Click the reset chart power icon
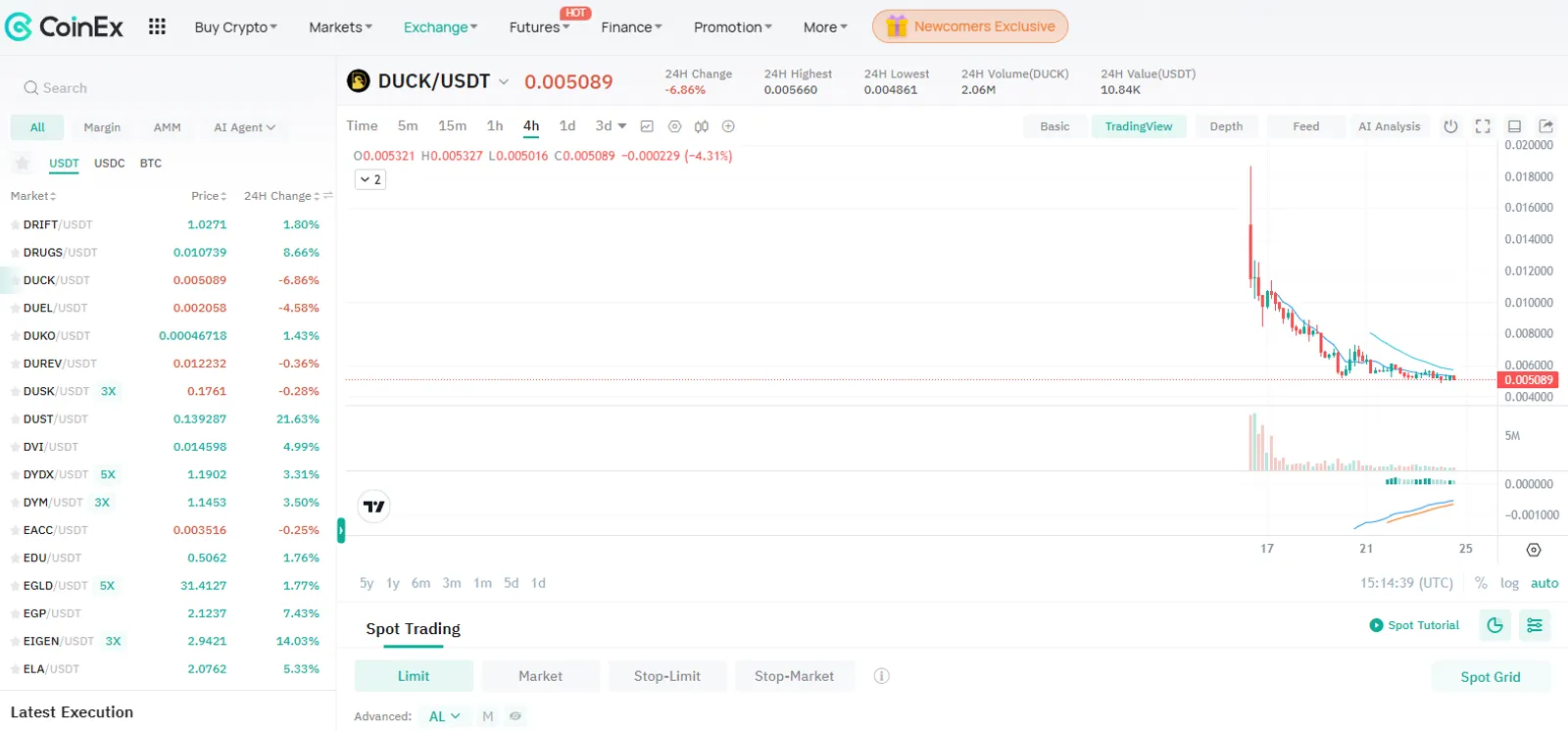Screen dimensions: 1568x731 point(1451,126)
